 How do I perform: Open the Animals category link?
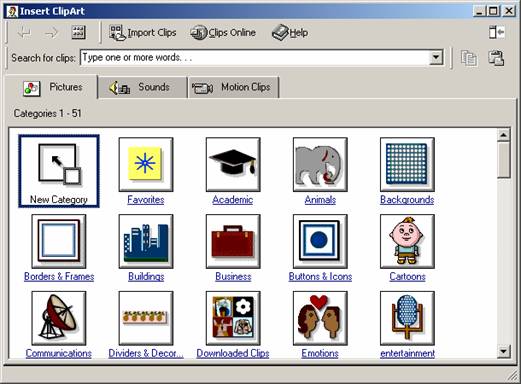pyautogui.click(x=320, y=200)
